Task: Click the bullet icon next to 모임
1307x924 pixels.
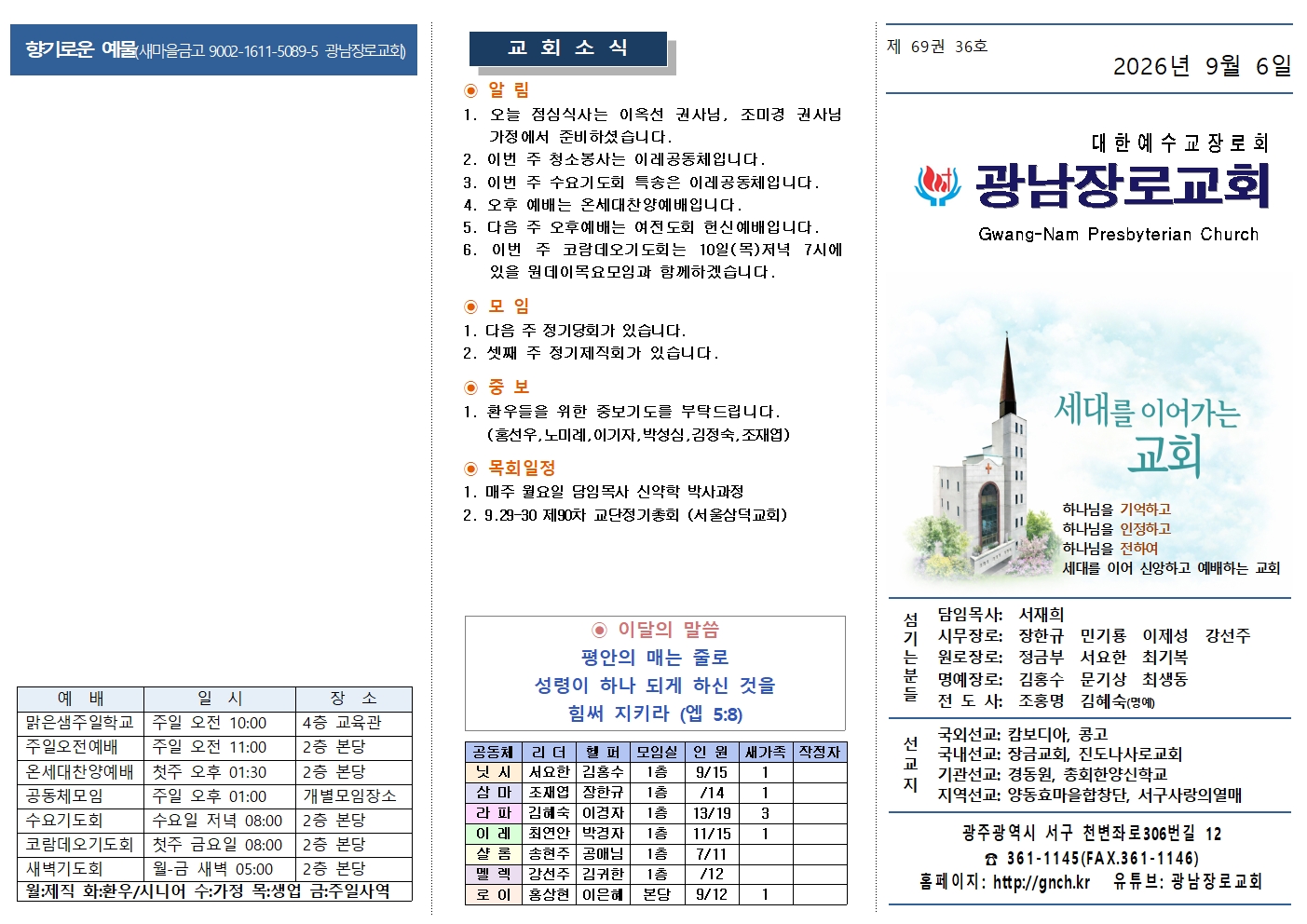Action: coord(470,306)
